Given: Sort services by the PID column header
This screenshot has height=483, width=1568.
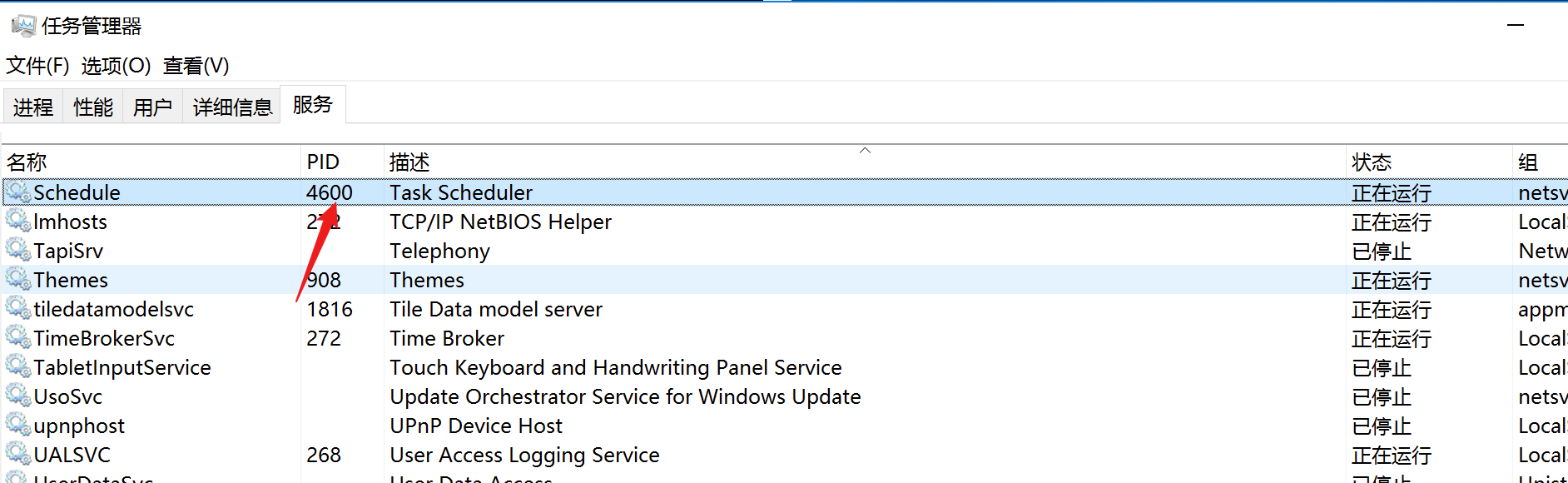Looking at the screenshot, I should (x=323, y=162).
